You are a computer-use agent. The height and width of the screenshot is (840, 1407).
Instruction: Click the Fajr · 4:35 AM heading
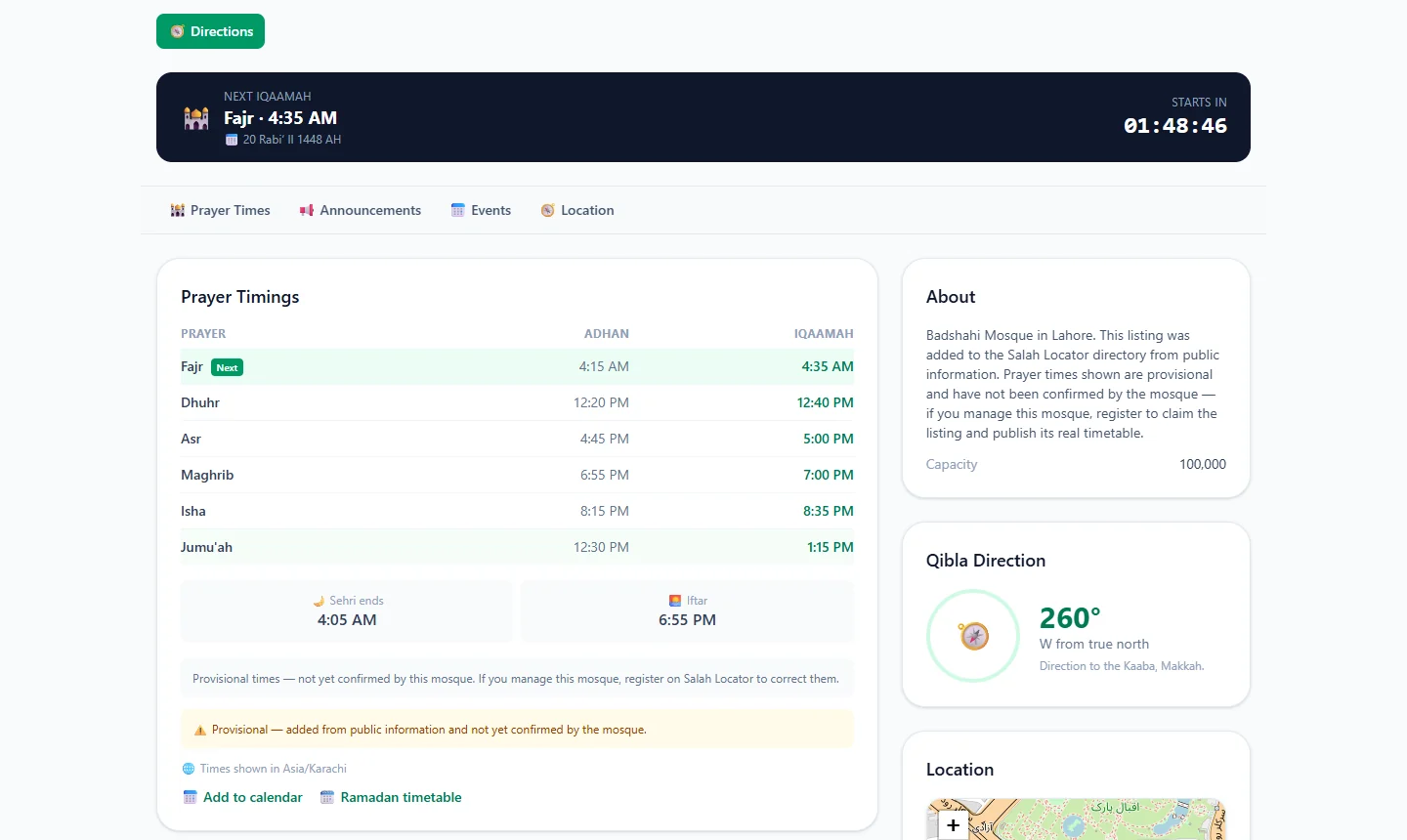(280, 118)
